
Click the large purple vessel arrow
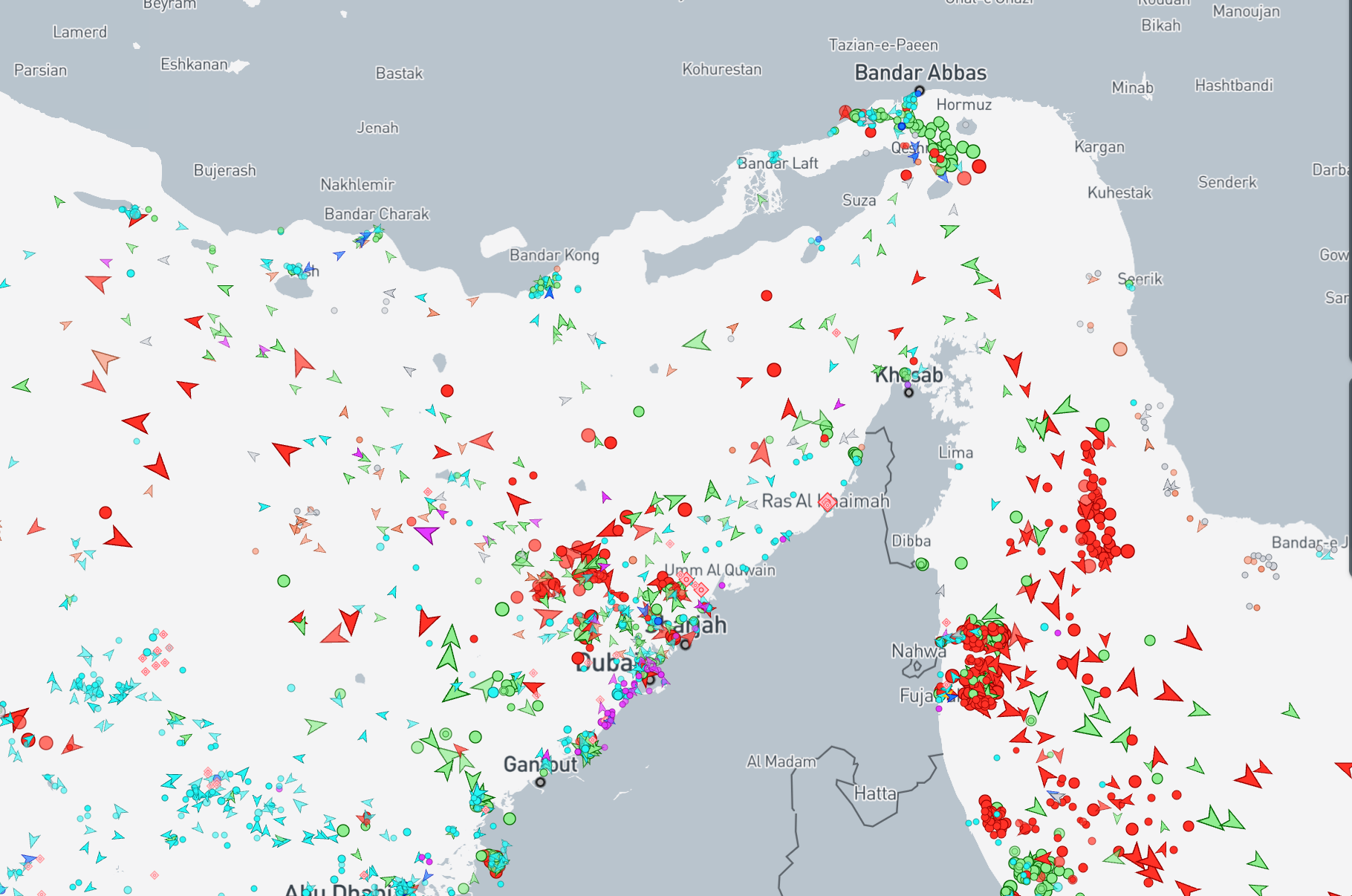pyautogui.click(x=426, y=533)
